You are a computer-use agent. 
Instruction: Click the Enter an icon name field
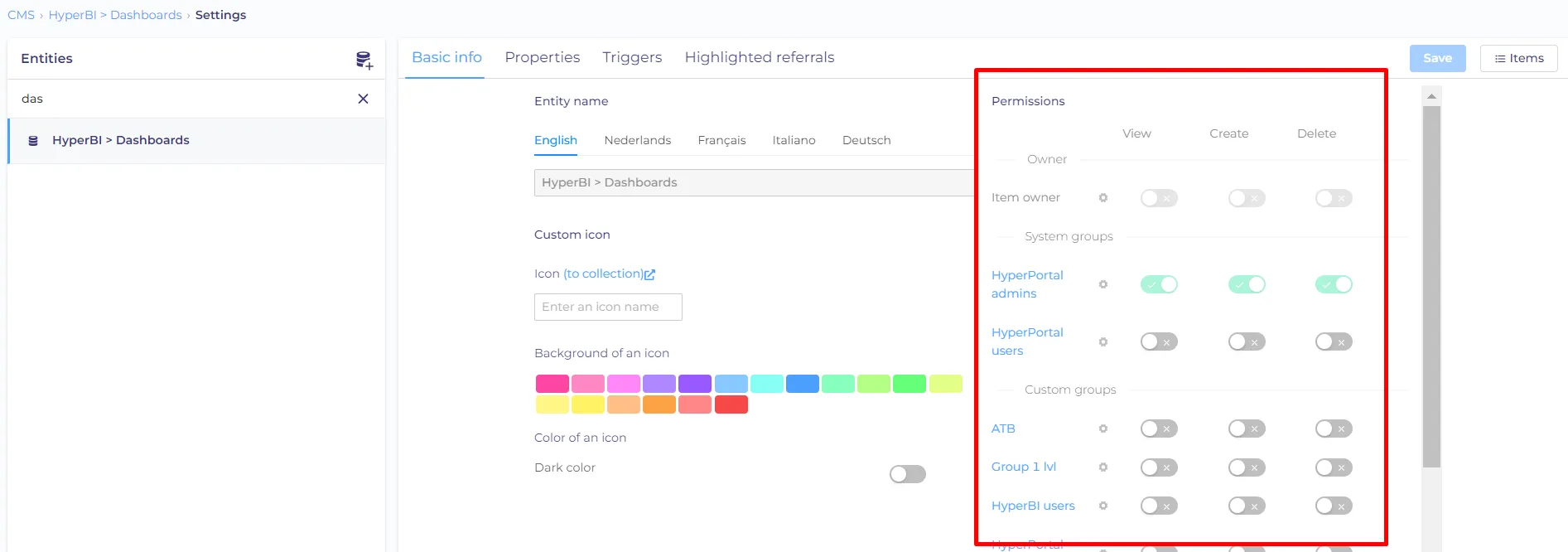[x=608, y=307]
